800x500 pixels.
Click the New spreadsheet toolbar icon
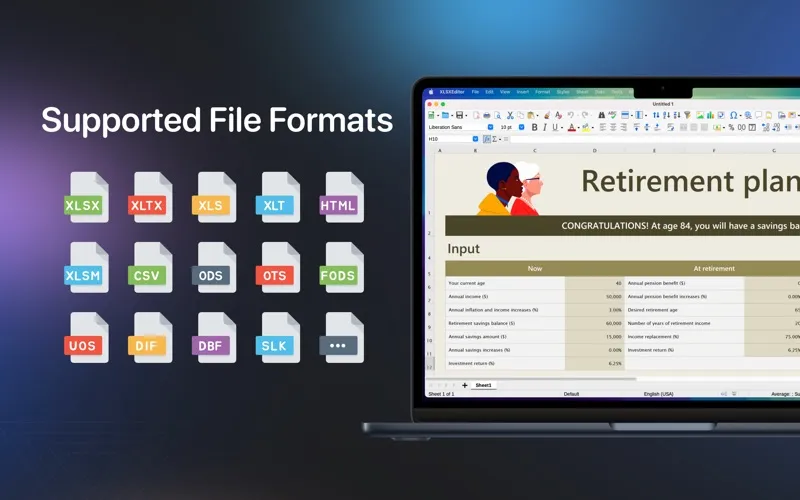pos(431,115)
